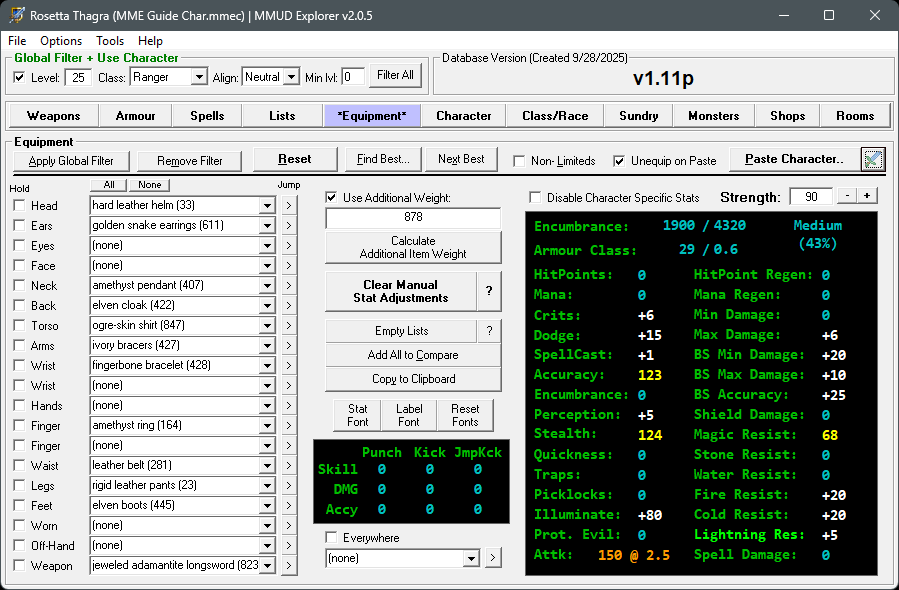Screen dimensions: 899x590
Task: Switch to the Monsters tab
Action: 713,116
